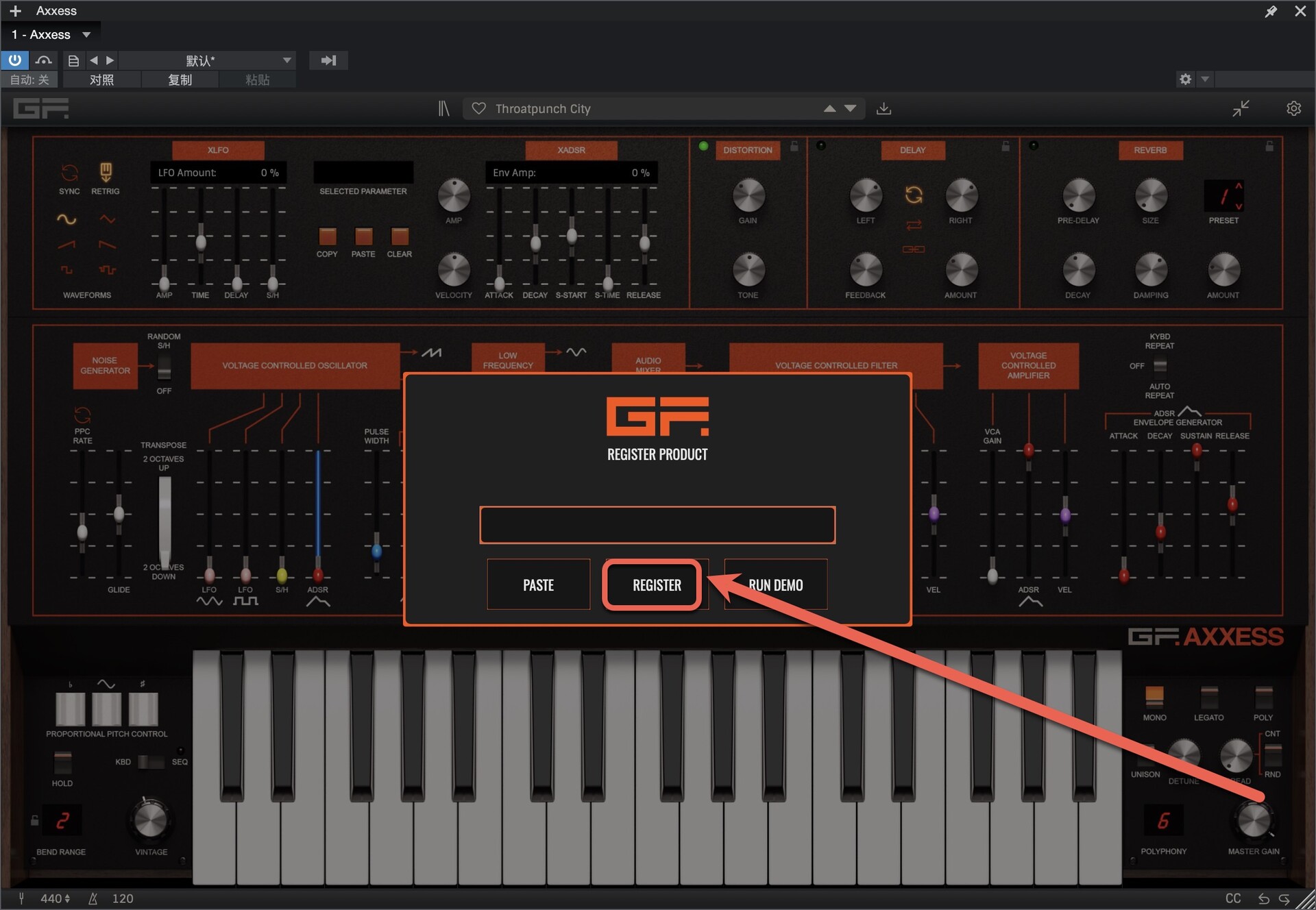Click the 复制 copy button

tap(180, 79)
